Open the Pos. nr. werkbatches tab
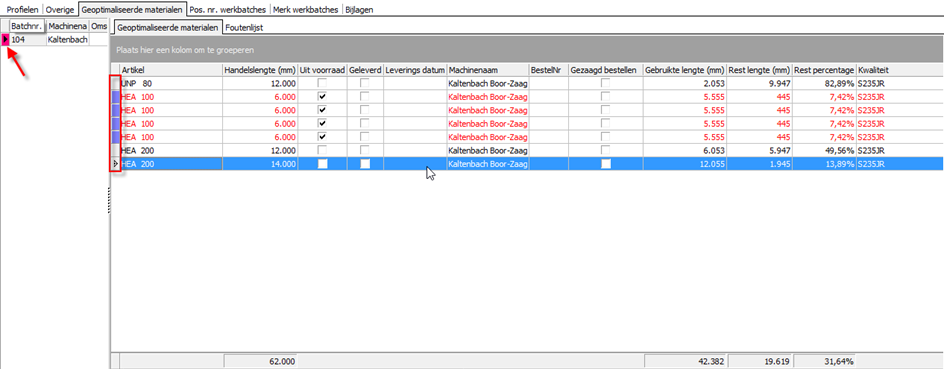This screenshot has height=369, width=944. click(x=228, y=10)
